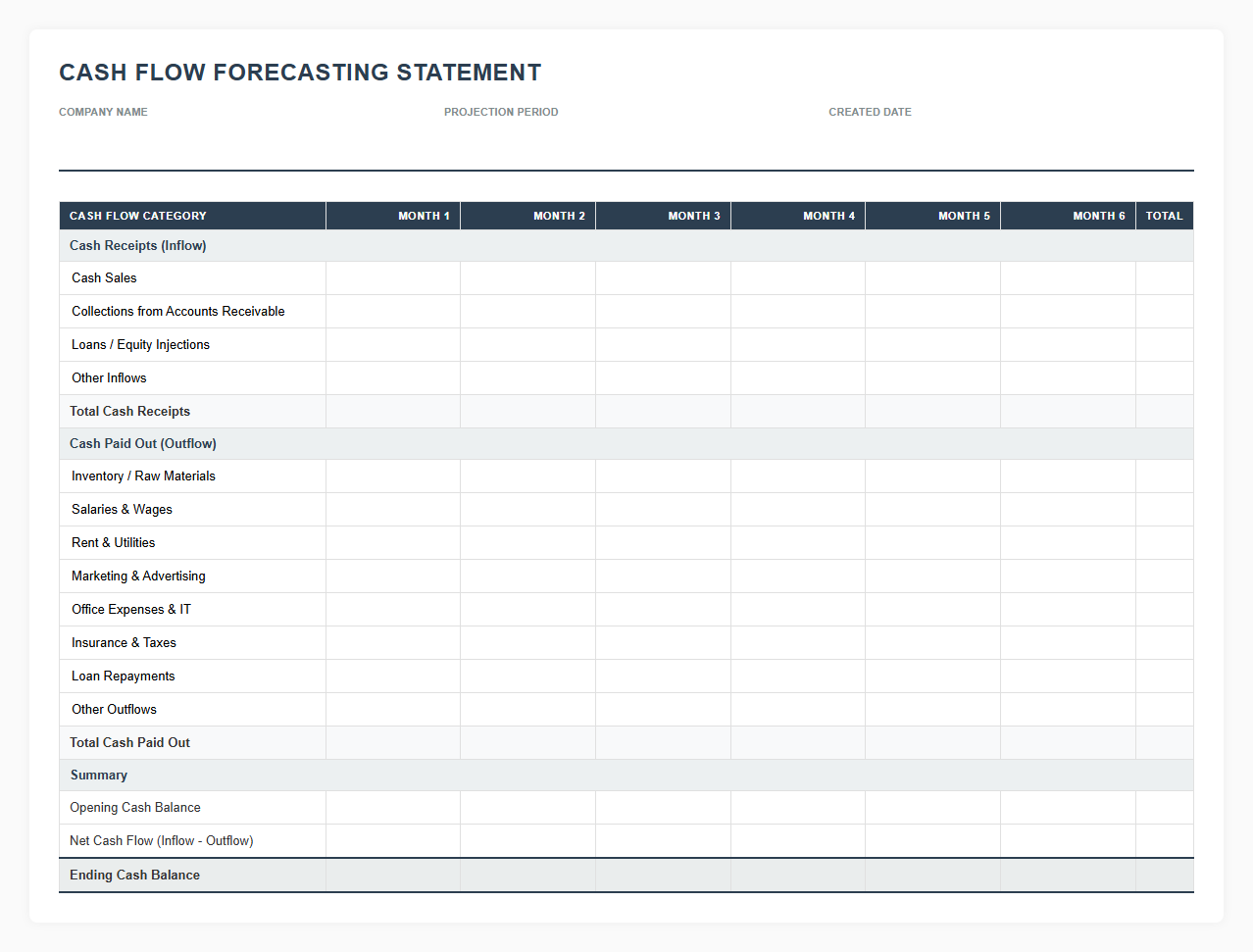The width and height of the screenshot is (1253, 952).
Task: Select the Office Expenses & IT label
Action: [x=131, y=610]
